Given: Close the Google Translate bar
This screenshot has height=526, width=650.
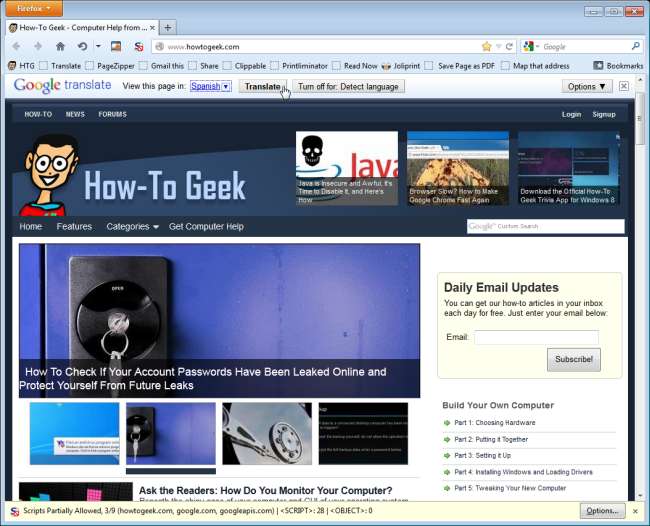Looking at the screenshot, I should [625, 86].
